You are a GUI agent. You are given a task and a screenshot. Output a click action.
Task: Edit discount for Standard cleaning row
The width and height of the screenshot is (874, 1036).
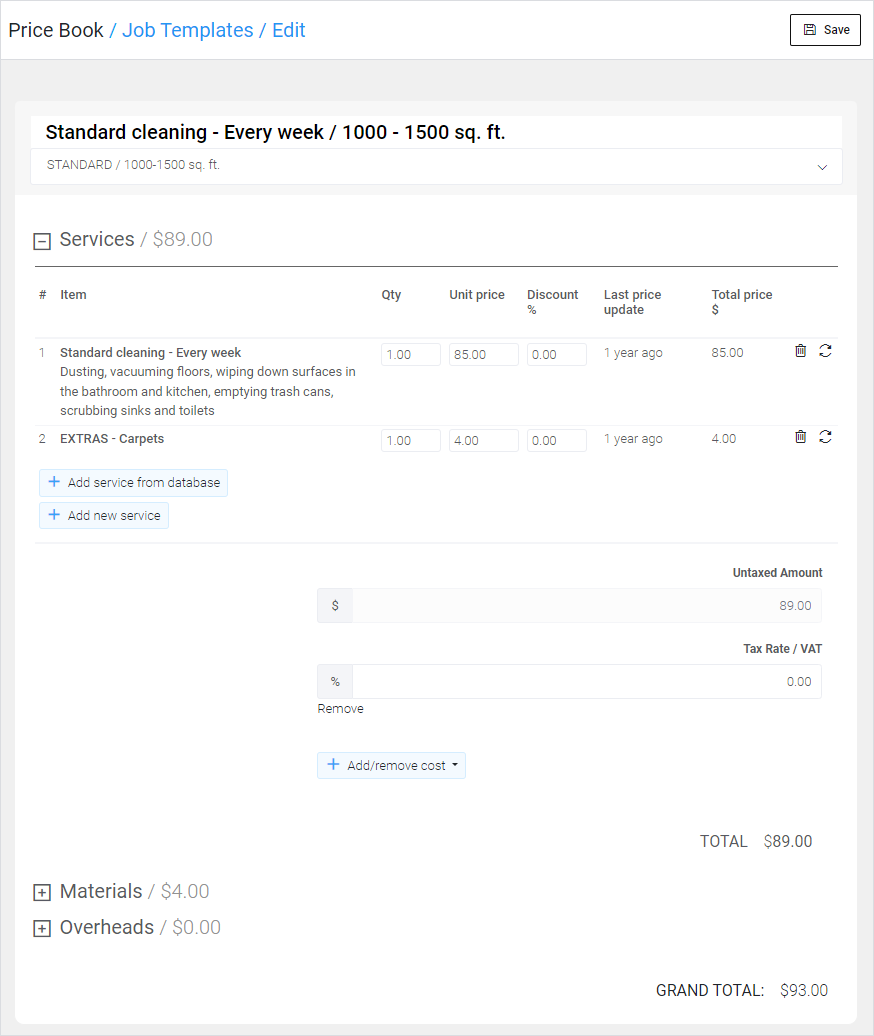(x=556, y=355)
